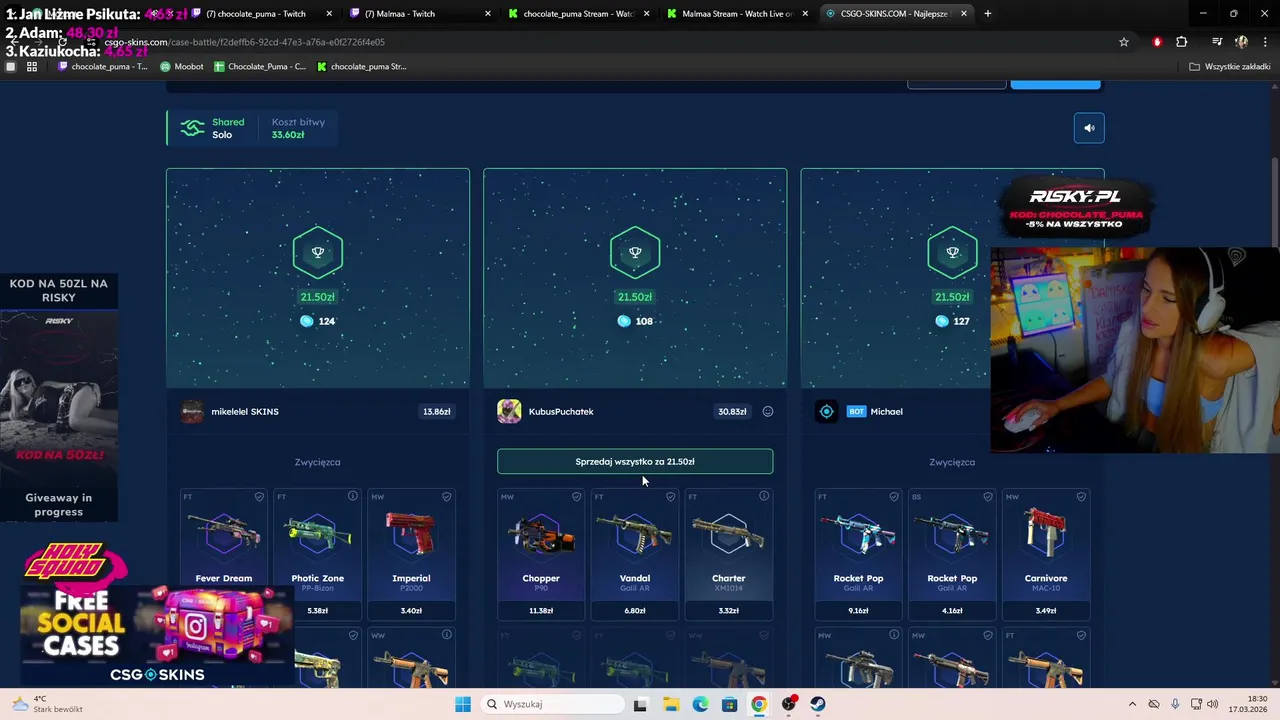Open the weather widget in taskbar
The image size is (1280, 720).
point(48,704)
